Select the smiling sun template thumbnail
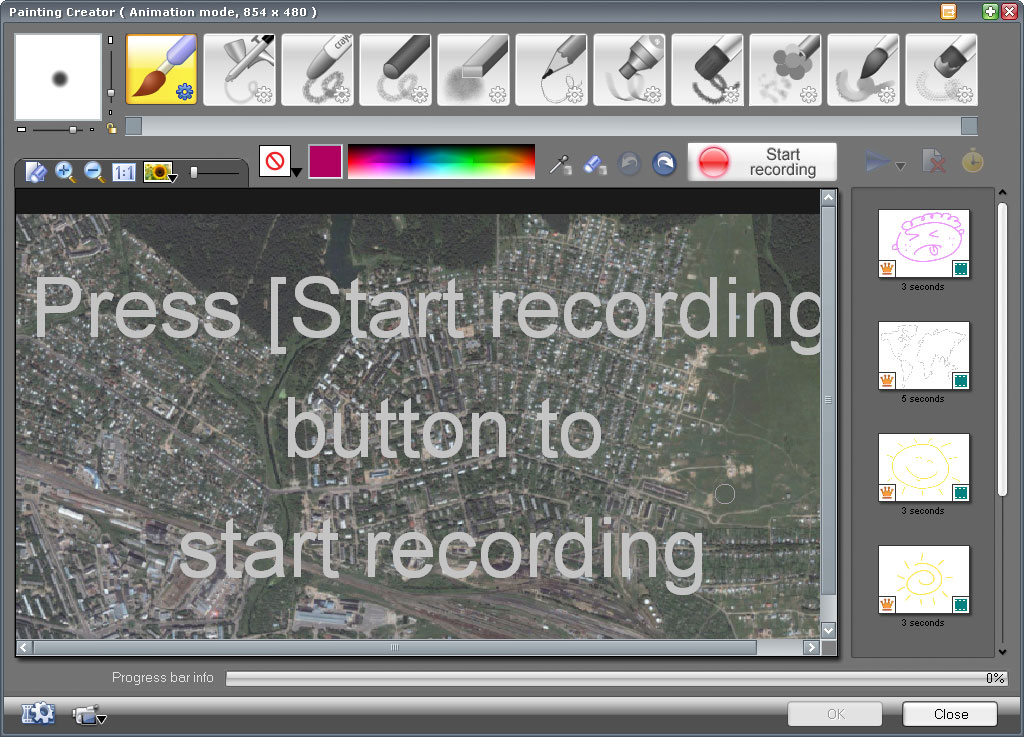Viewport: 1024px width, 737px height. 923,467
